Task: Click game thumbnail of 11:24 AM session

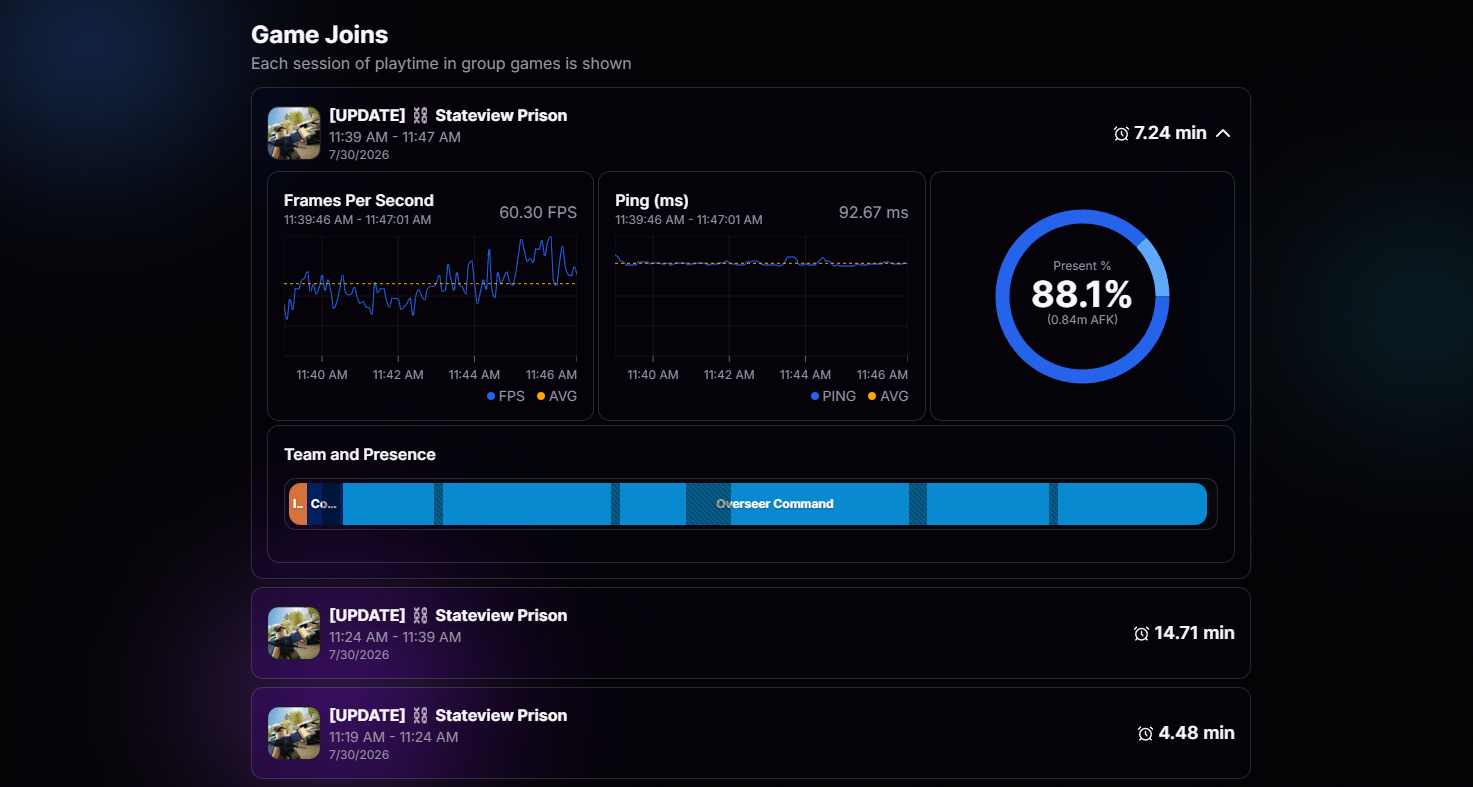Action: [x=294, y=633]
